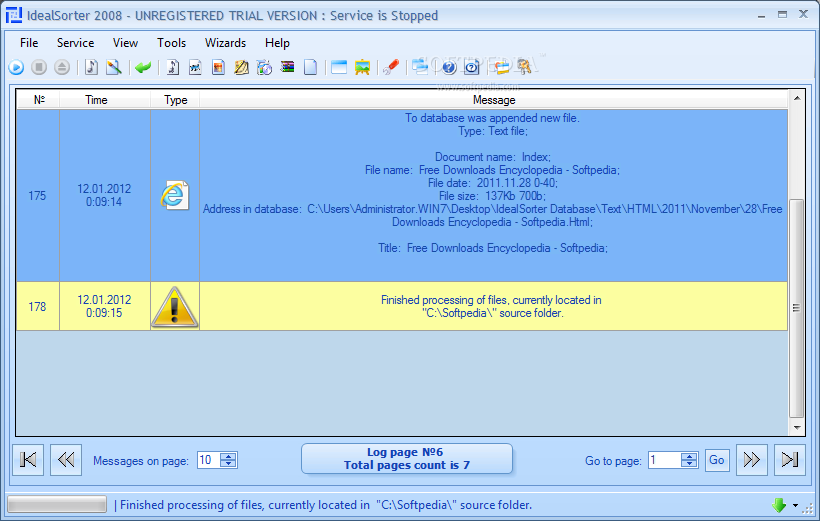Viewport: 820px width, 521px height.
Task: Select log entry number 175
Action: pyautogui.click(x=38, y=196)
